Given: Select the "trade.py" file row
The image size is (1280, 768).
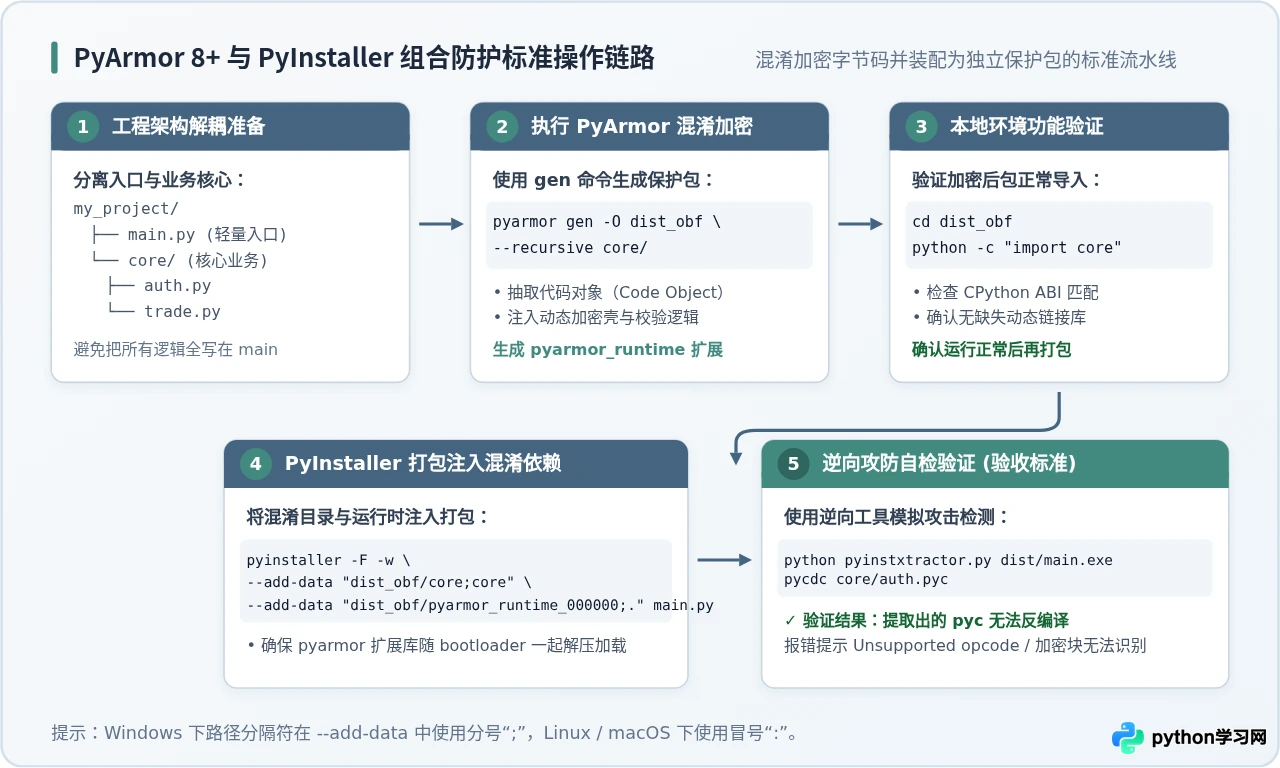Looking at the screenshot, I should (x=164, y=311).
